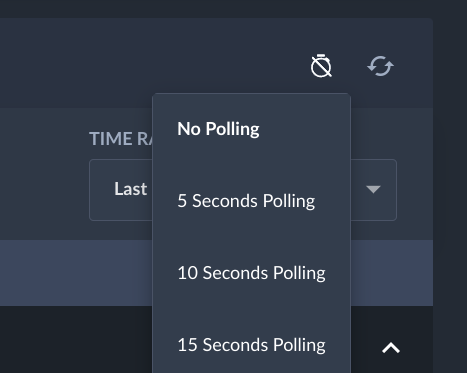Collapse the panel with the up chevron
The image size is (467, 373).
click(x=391, y=348)
